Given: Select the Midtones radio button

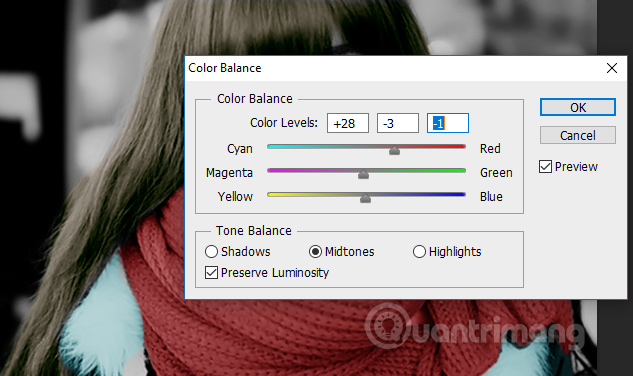Looking at the screenshot, I should [x=315, y=252].
